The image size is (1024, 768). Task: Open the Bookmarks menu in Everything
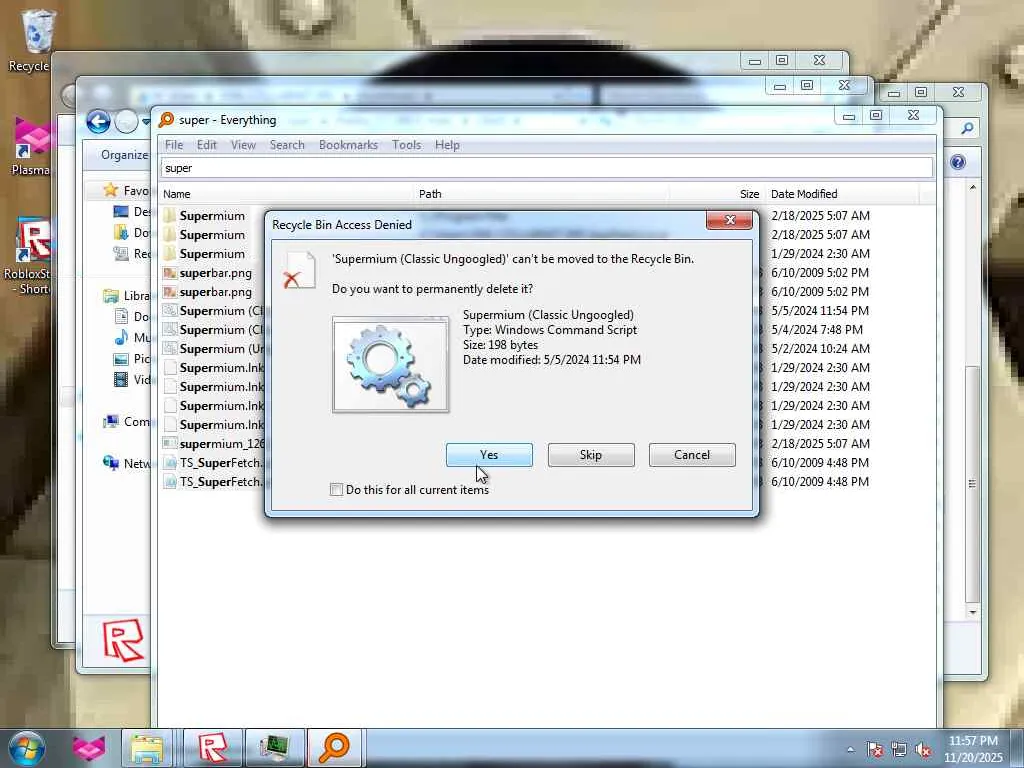(348, 145)
